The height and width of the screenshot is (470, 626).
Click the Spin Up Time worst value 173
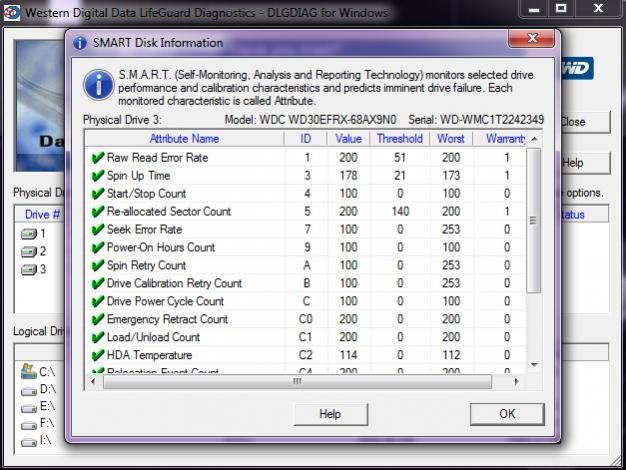451,176
